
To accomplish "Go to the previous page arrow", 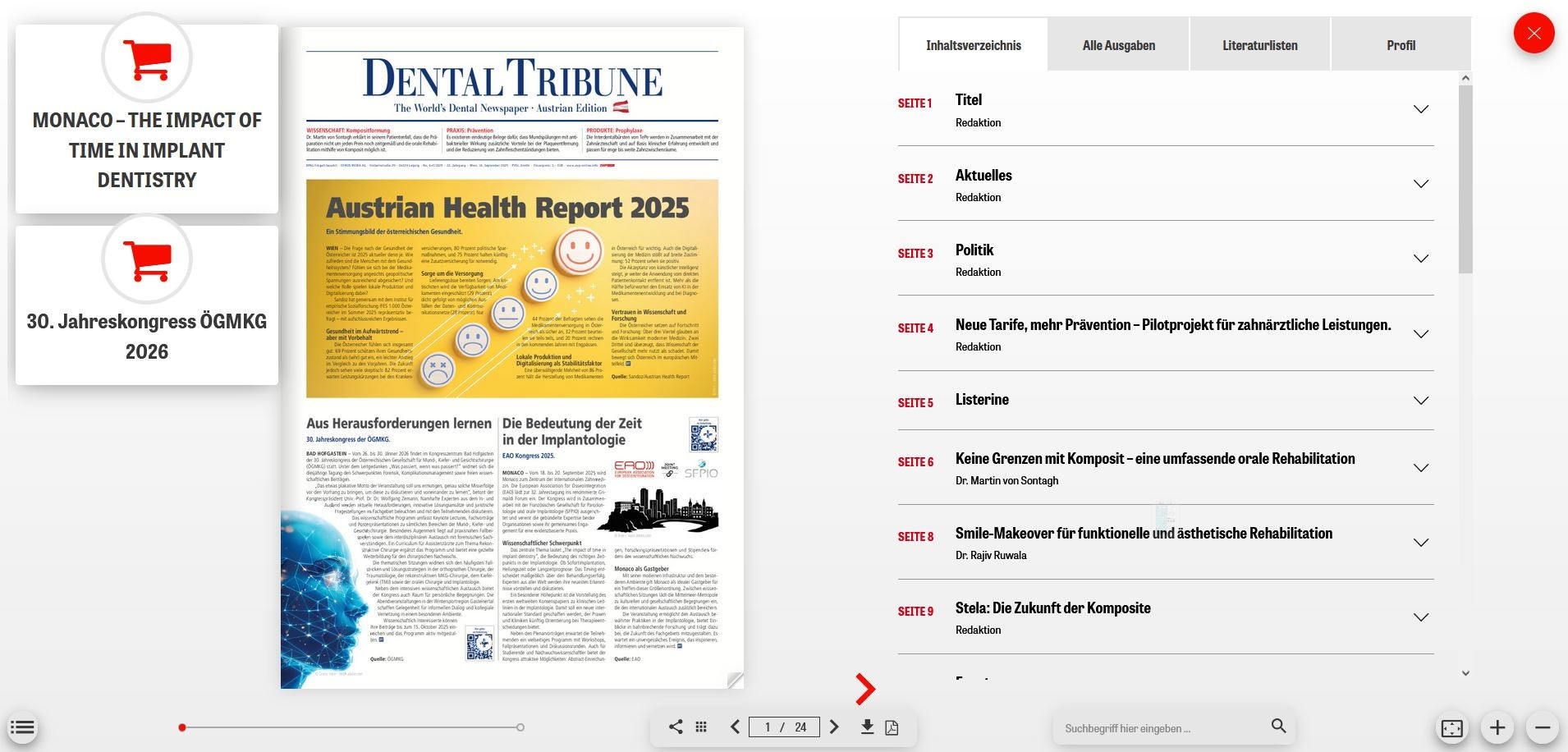I will [735, 727].
